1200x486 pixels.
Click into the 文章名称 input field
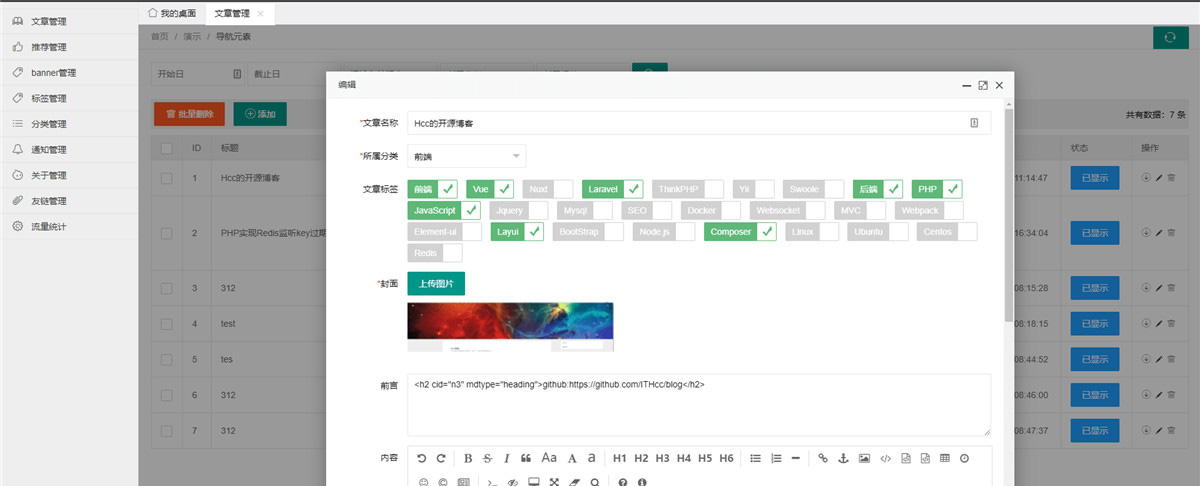point(690,122)
